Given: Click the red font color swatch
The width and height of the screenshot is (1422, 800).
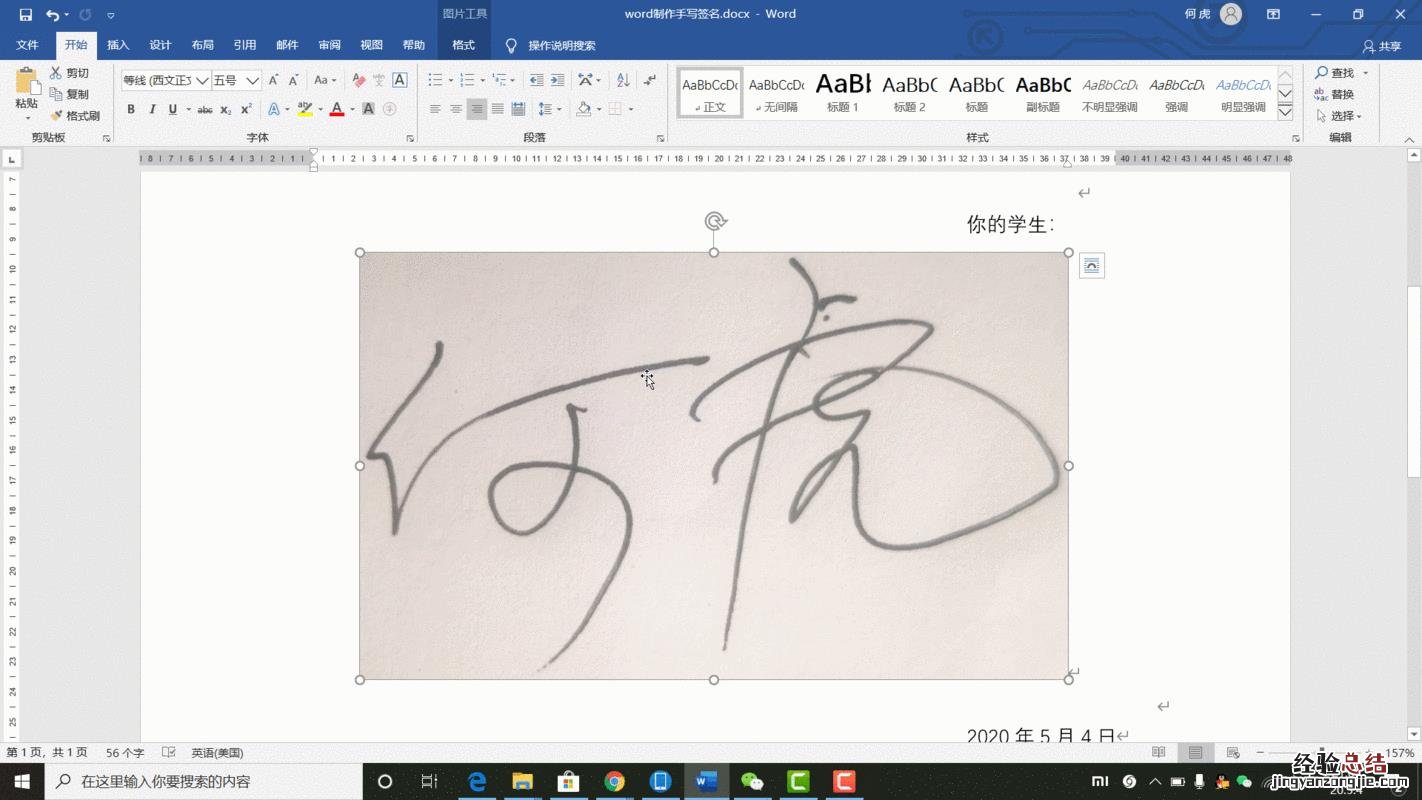Looking at the screenshot, I should click(x=337, y=109).
